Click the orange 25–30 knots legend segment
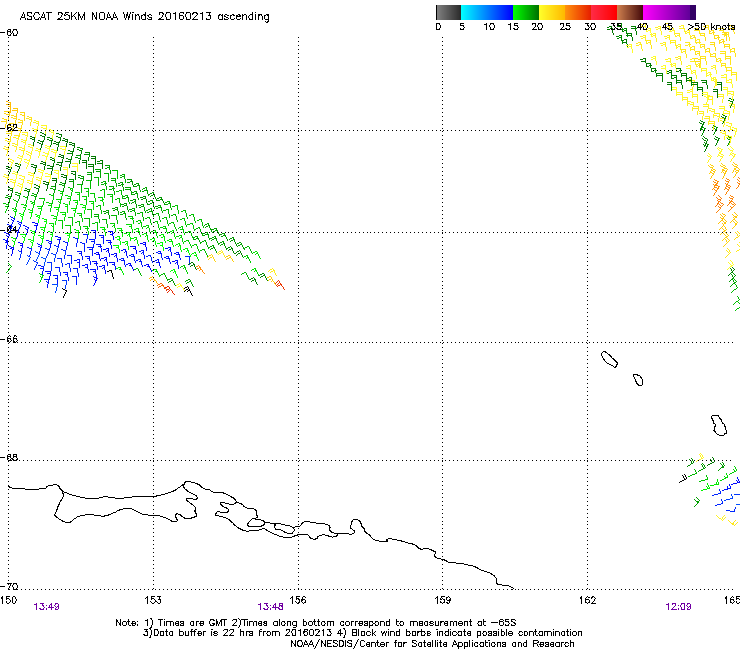 (x=578, y=12)
